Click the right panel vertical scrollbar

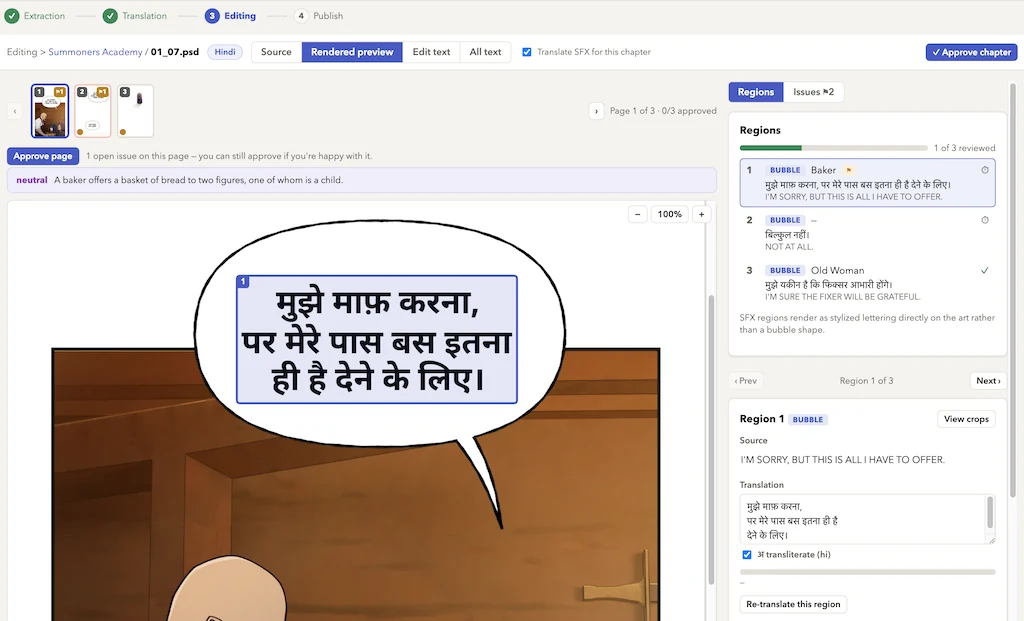click(x=1013, y=290)
